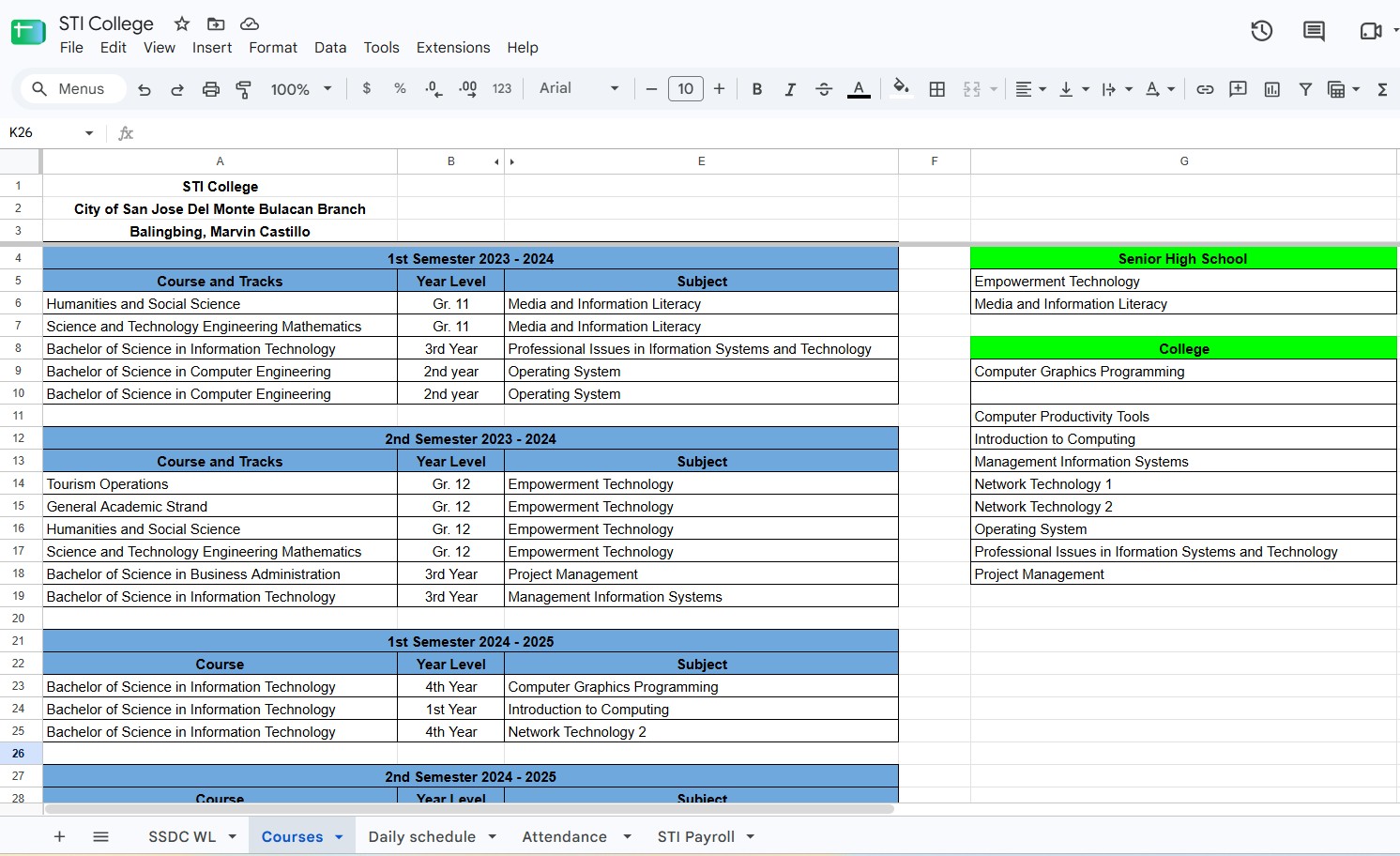Add a new sheet with plus button
The height and width of the screenshot is (856, 1400).
(59, 836)
